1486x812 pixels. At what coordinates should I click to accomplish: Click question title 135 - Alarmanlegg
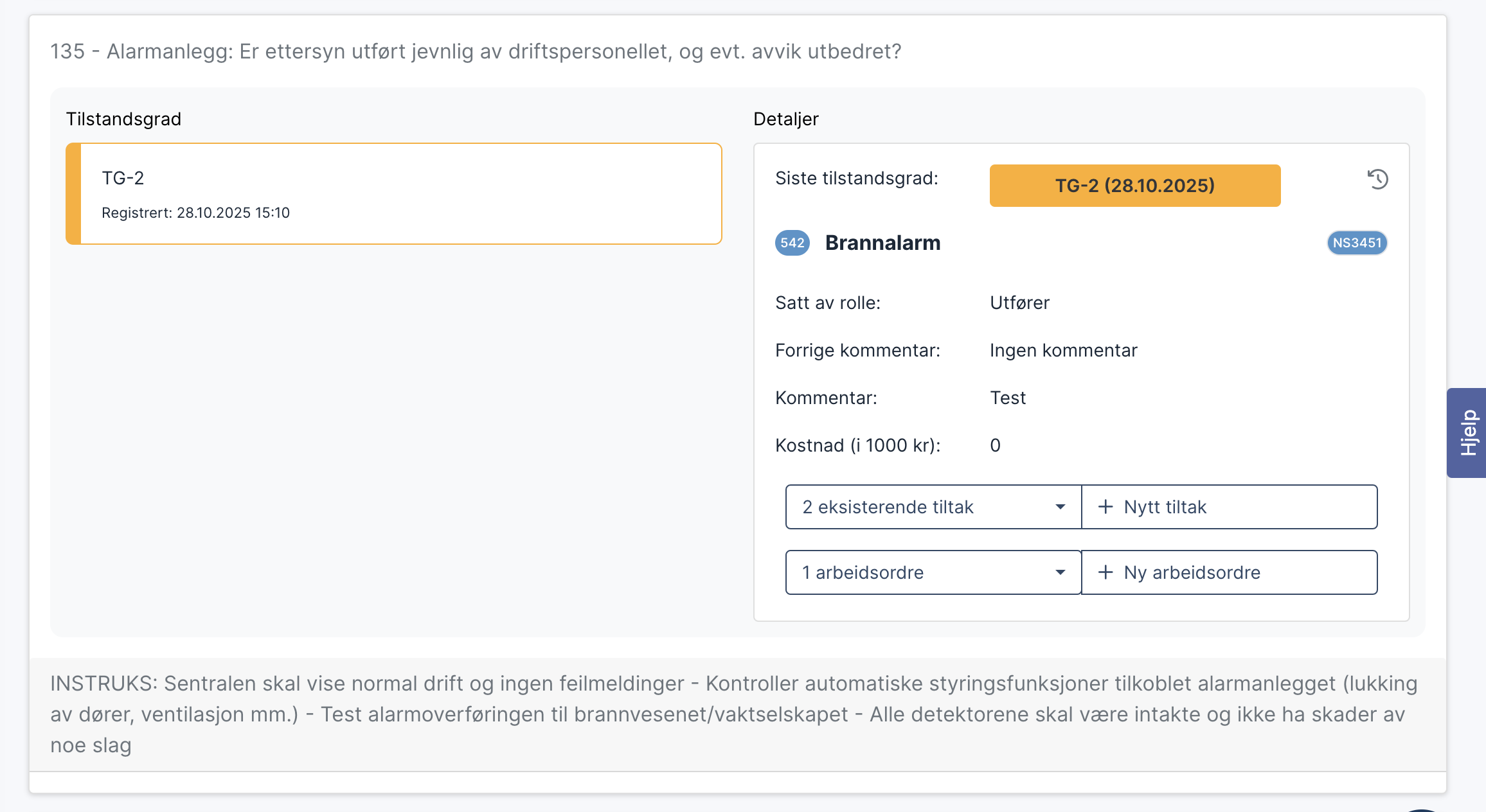coord(476,51)
